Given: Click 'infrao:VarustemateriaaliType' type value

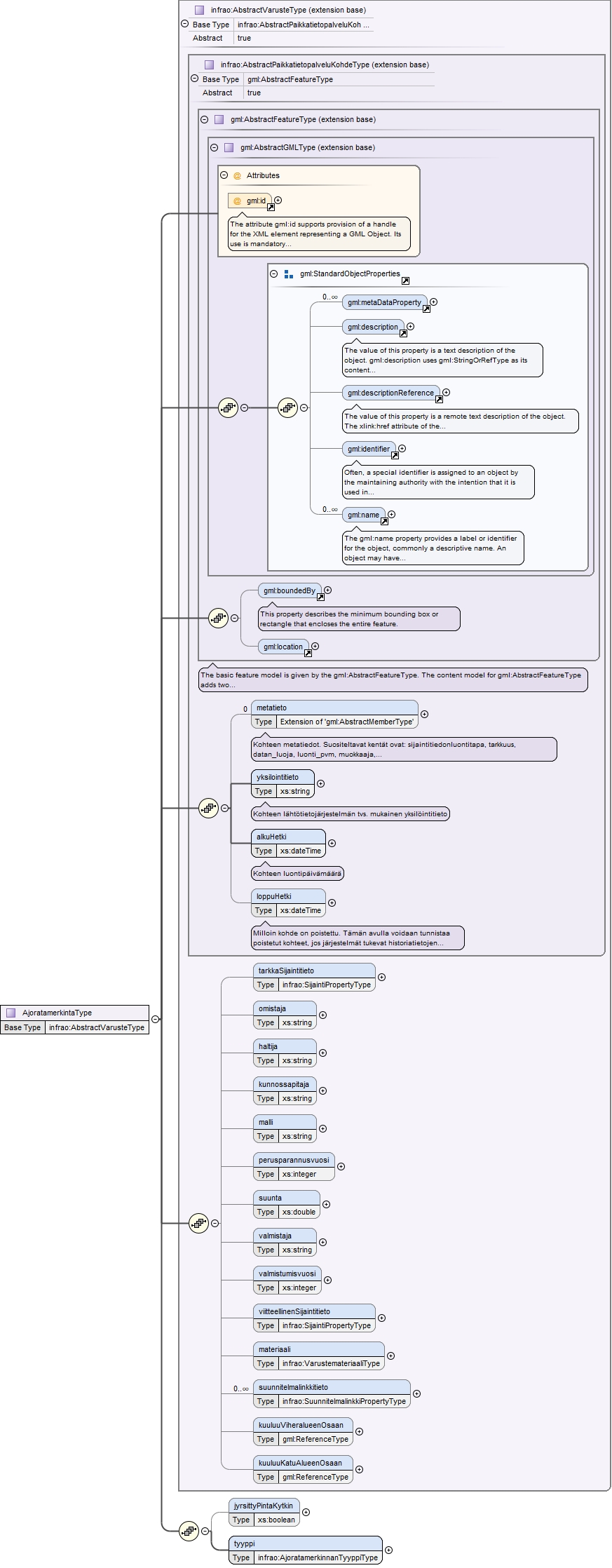Looking at the screenshot, I should (x=331, y=1363).
